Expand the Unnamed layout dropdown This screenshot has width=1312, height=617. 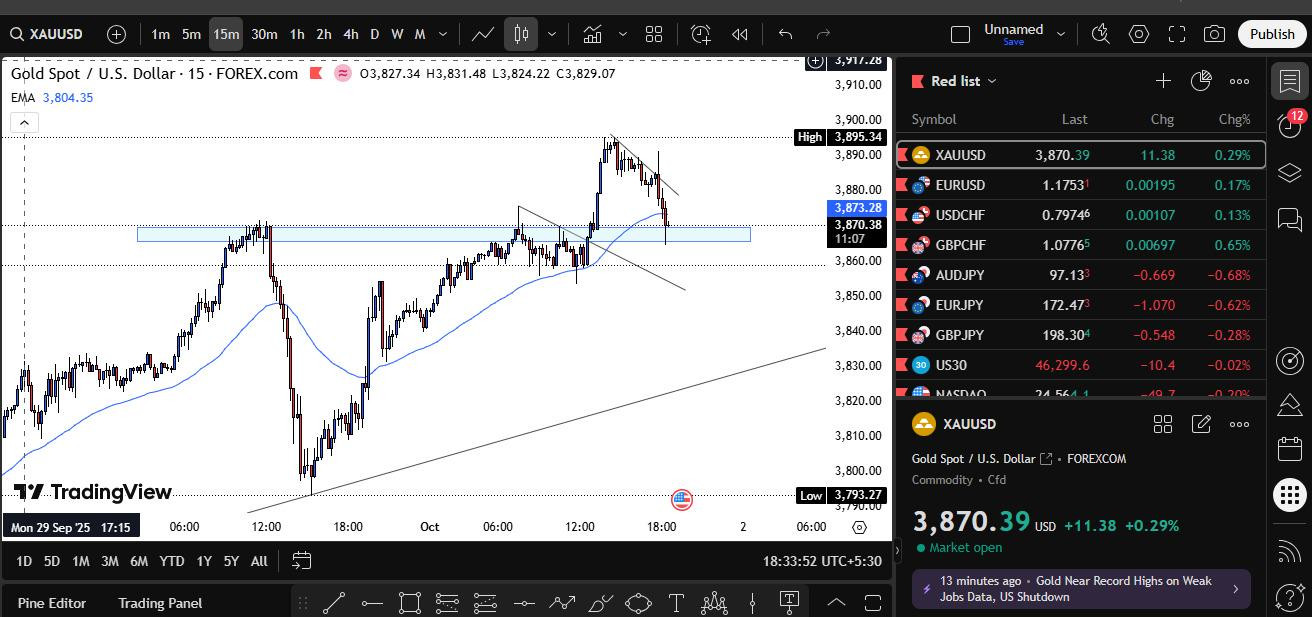click(x=1062, y=34)
